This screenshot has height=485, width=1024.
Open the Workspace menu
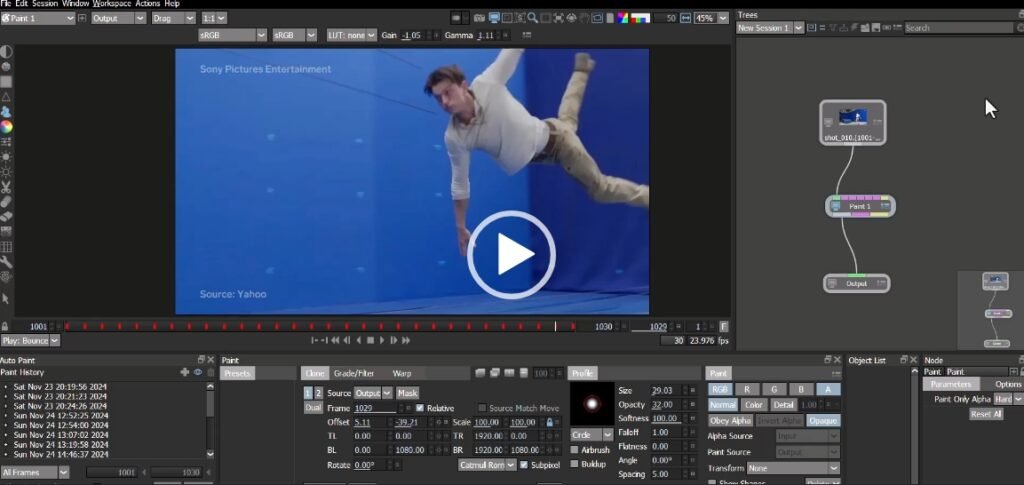(x=112, y=4)
